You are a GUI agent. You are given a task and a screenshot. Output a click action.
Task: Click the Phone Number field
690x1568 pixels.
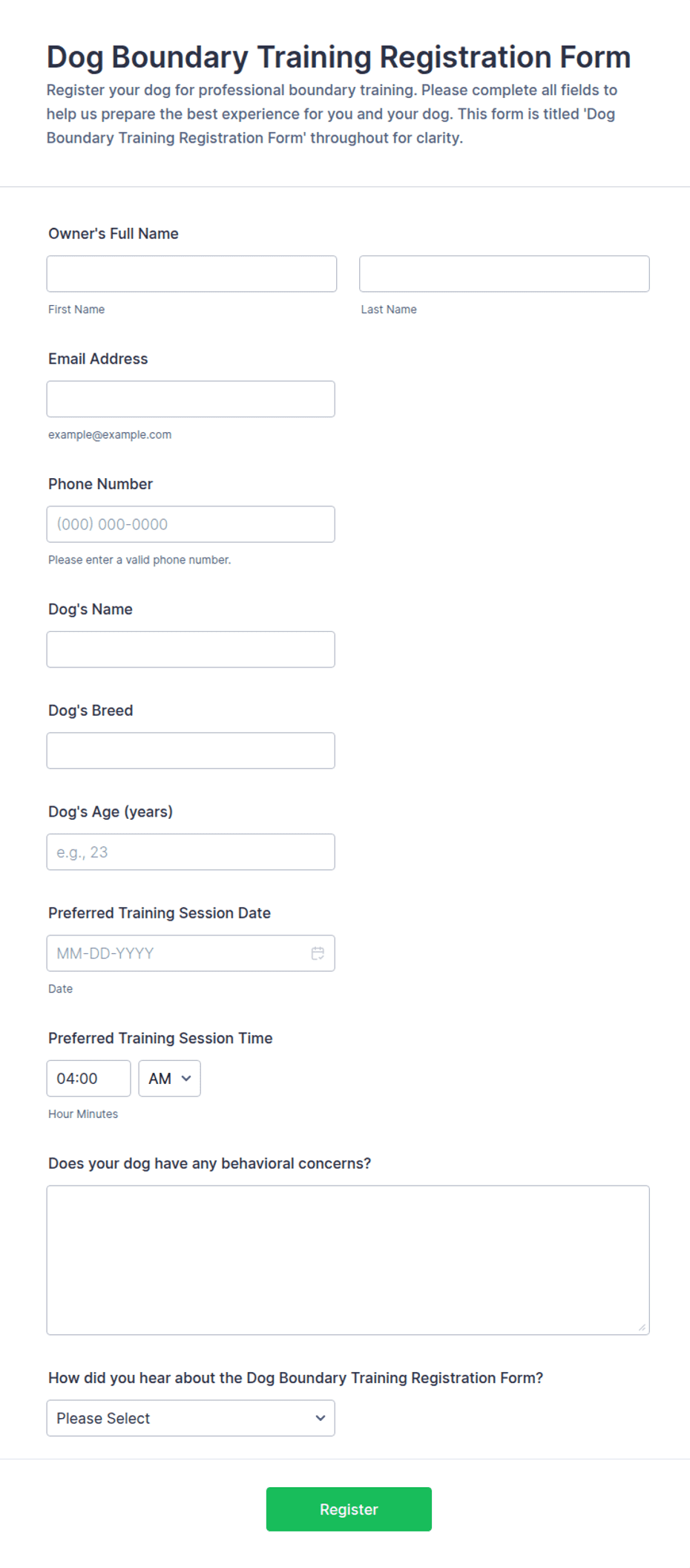pos(191,524)
